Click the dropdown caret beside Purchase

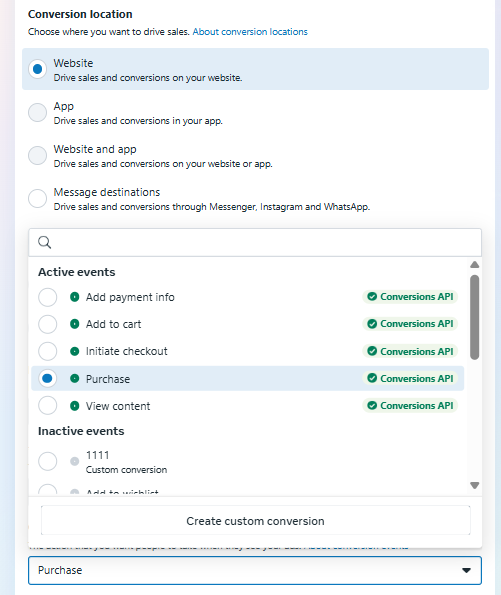466,570
